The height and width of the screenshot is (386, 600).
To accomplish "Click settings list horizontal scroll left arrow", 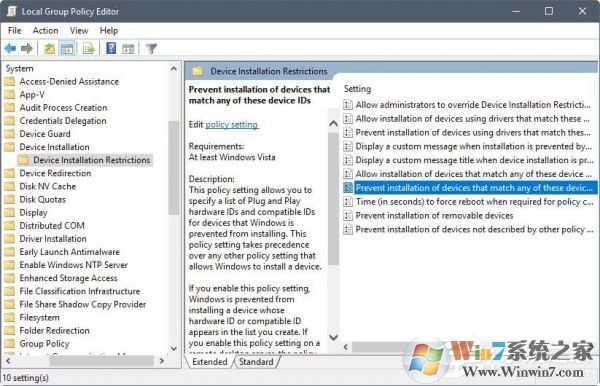I will pyautogui.click(x=346, y=347).
